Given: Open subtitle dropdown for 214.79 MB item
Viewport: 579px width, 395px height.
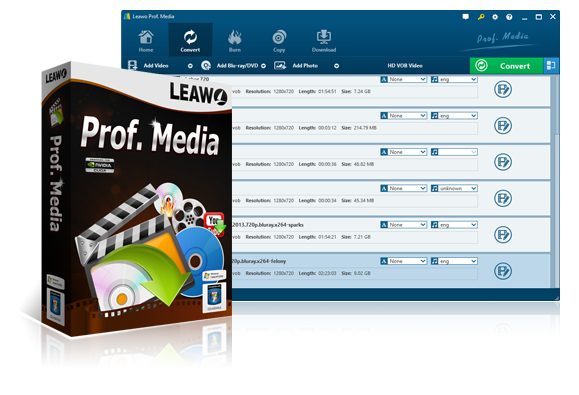Looking at the screenshot, I should click(404, 116).
